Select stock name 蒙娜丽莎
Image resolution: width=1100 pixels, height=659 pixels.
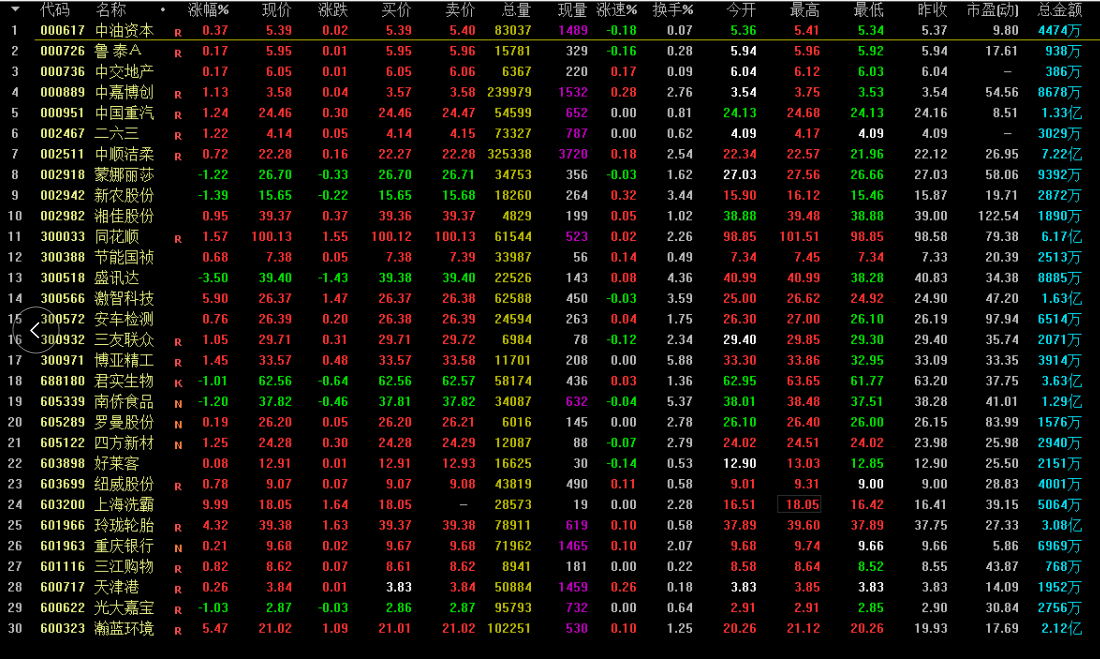click(x=124, y=175)
